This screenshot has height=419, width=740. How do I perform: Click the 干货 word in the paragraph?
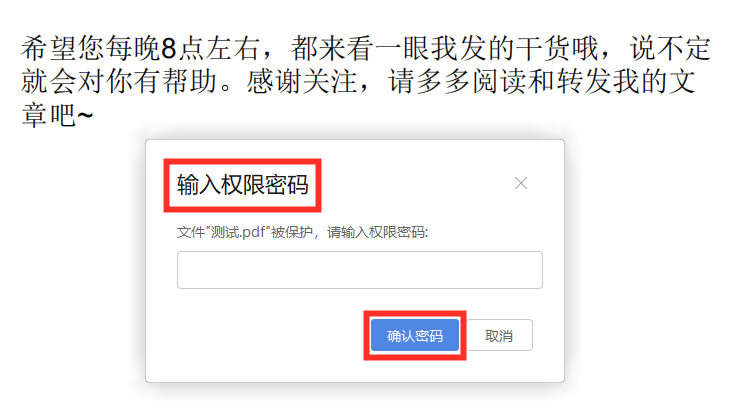point(543,49)
